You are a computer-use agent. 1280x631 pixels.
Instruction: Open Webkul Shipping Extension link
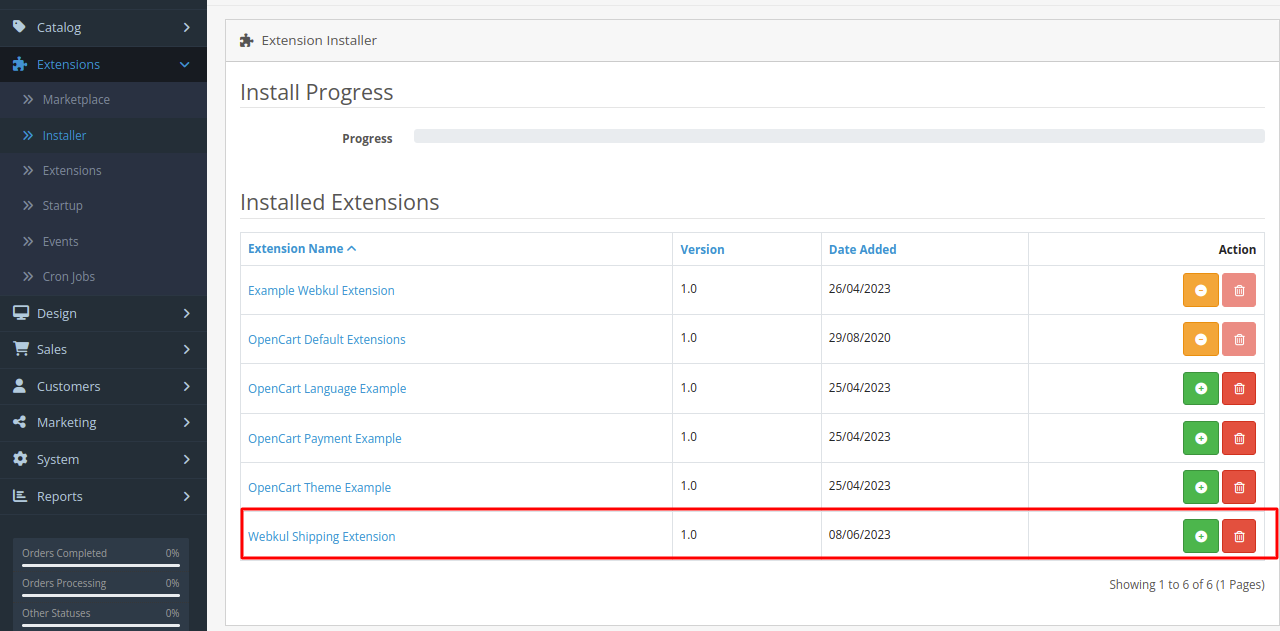point(322,537)
